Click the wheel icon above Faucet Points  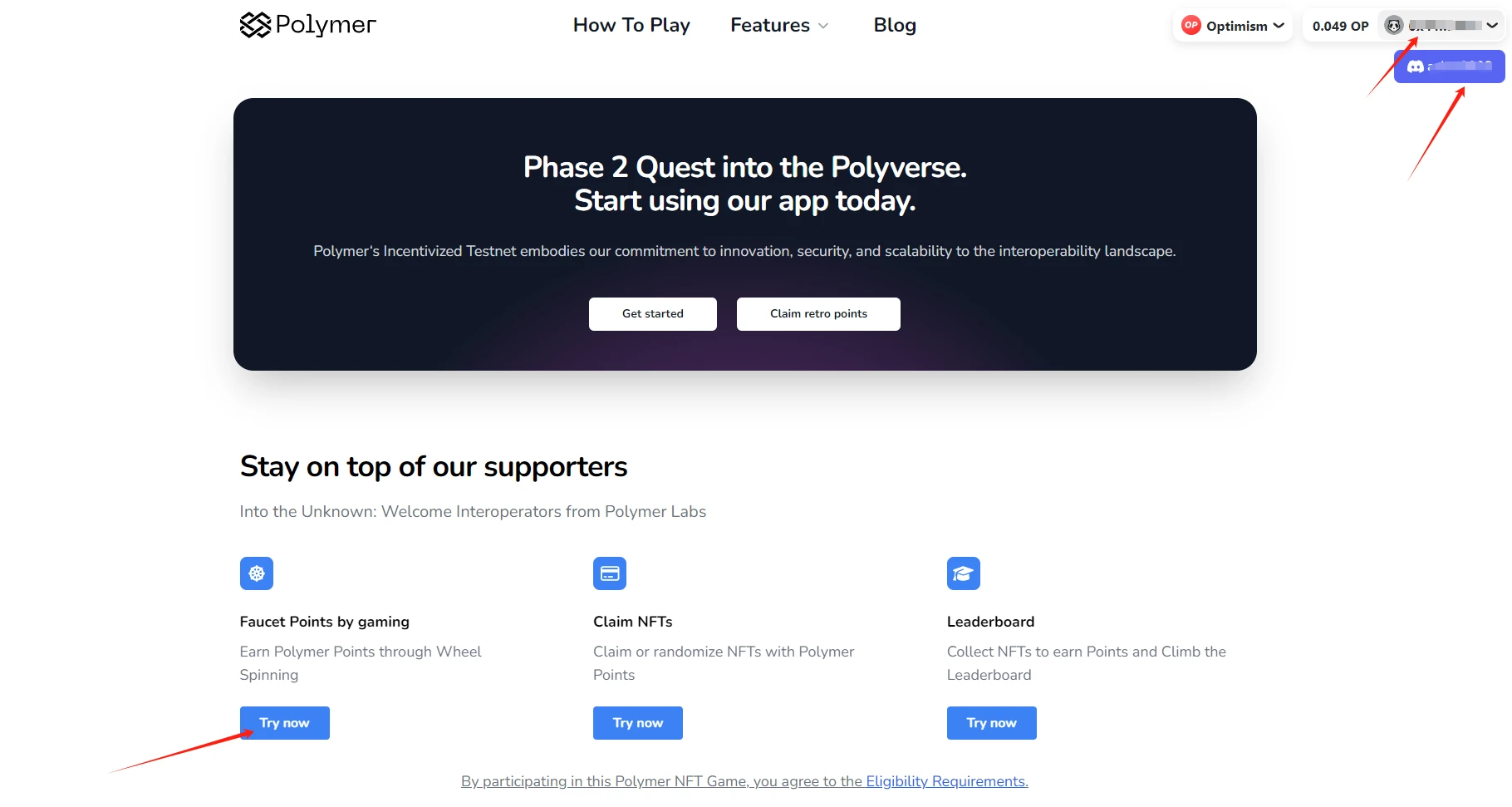coord(257,573)
